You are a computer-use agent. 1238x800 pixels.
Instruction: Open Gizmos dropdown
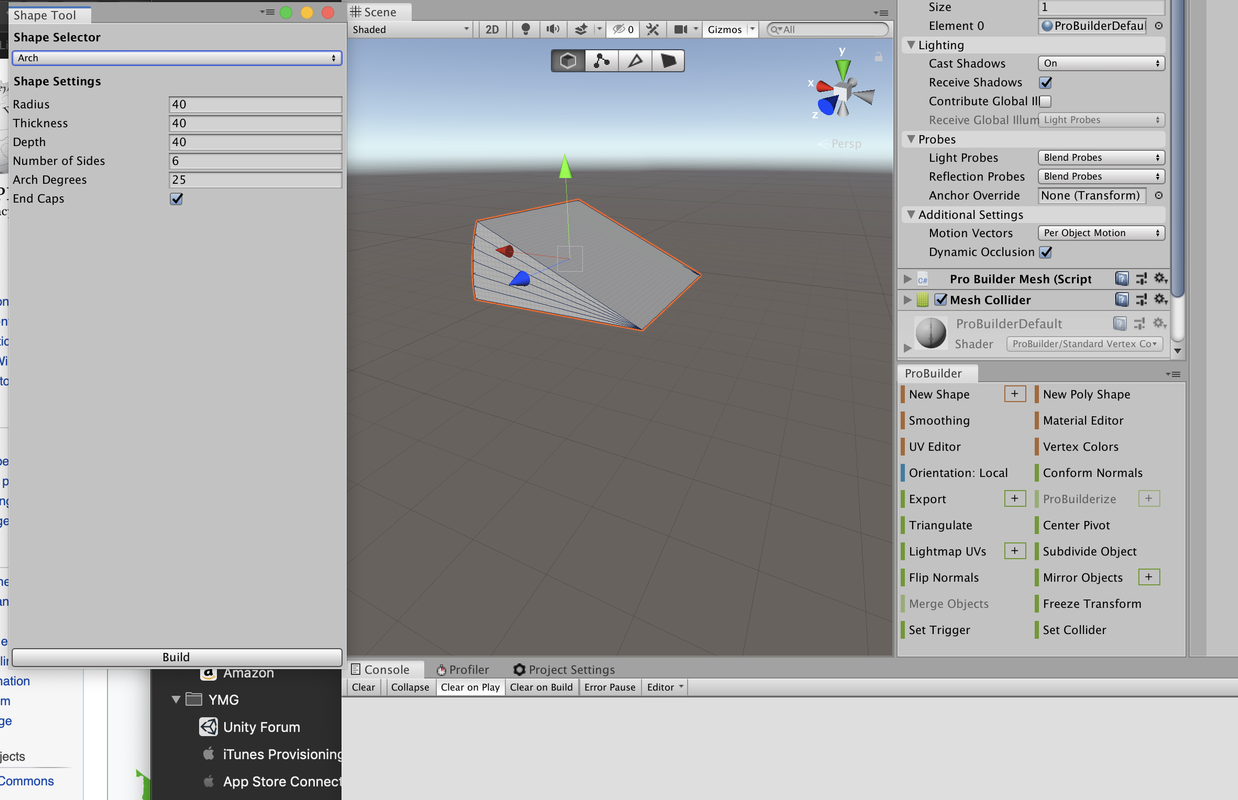point(731,29)
